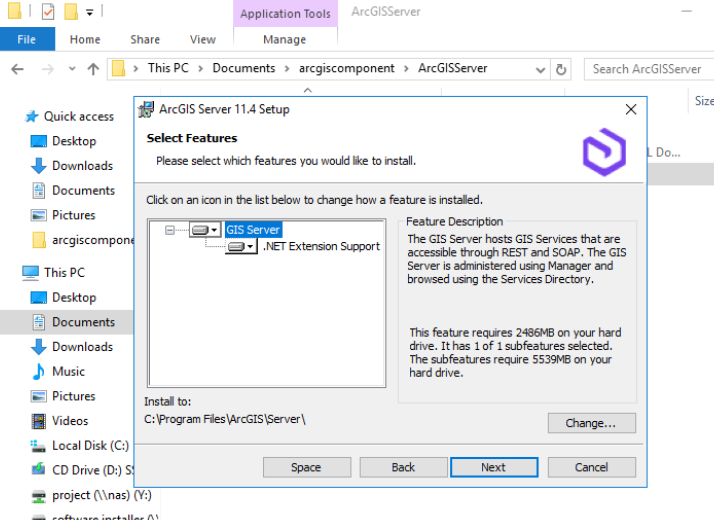Open recent locations dropdown chevron
This screenshot has height=520, width=714.
coord(72,69)
